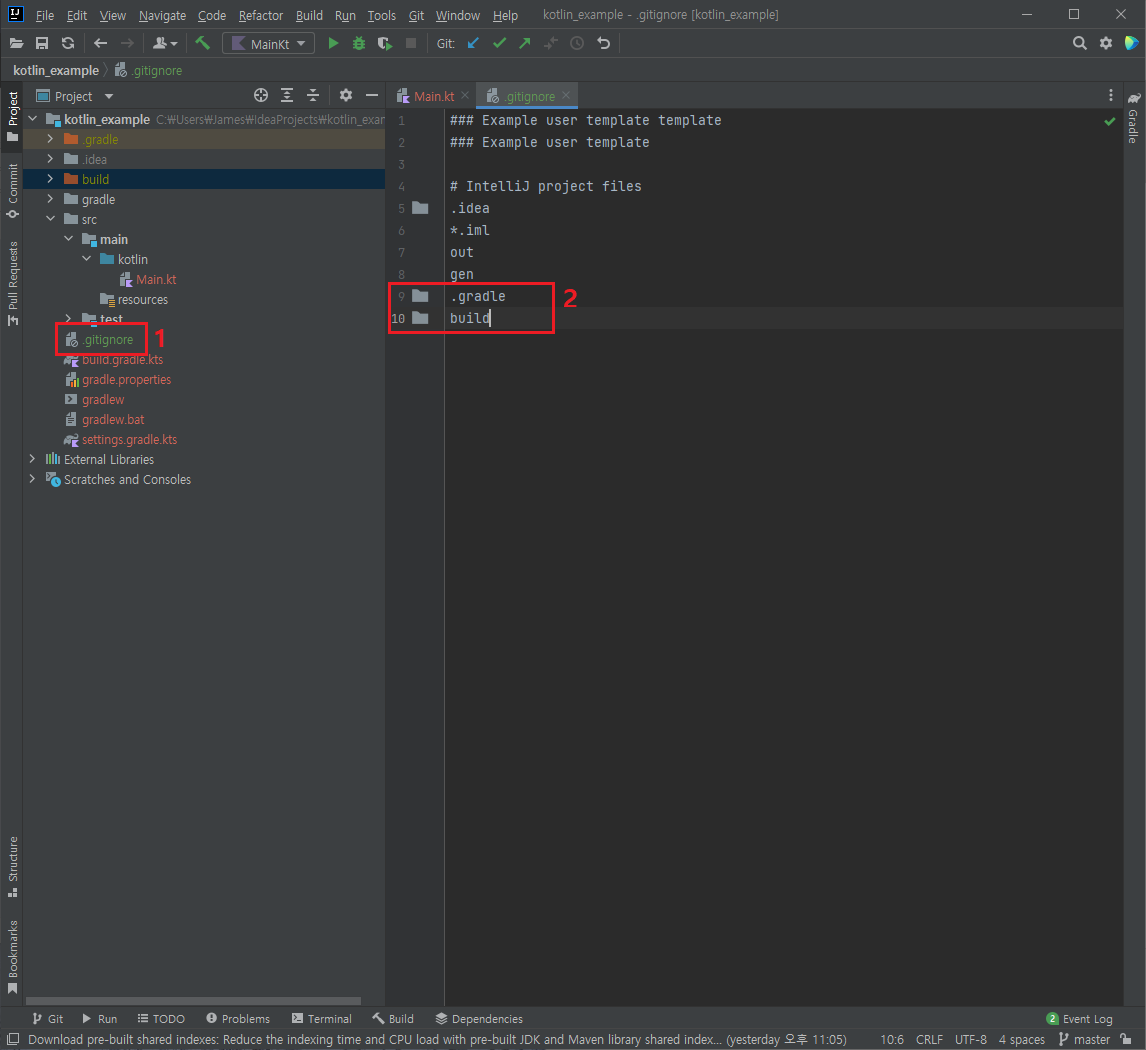
Task: Open search with the magnifier icon
Action: [x=1079, y=43]
